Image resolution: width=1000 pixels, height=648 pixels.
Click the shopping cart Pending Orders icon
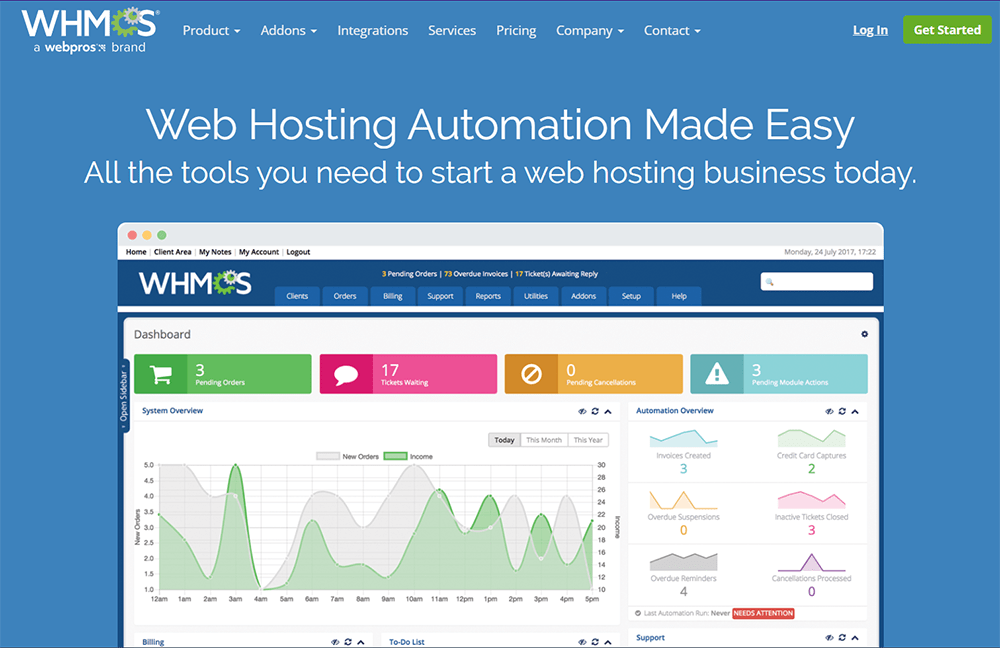(x=159, y=375)
